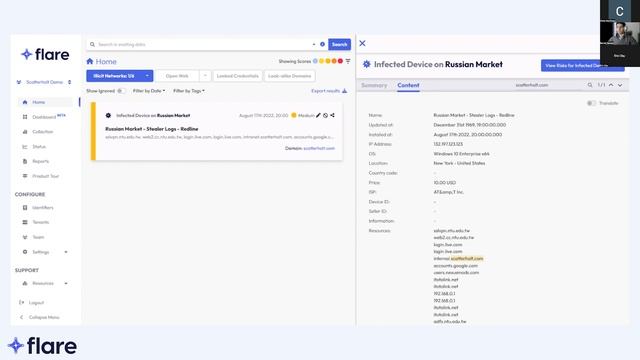Click the scatterholt.com find field in the detail panel
This screenshot has height=360, width=640.
pos(532,85)
